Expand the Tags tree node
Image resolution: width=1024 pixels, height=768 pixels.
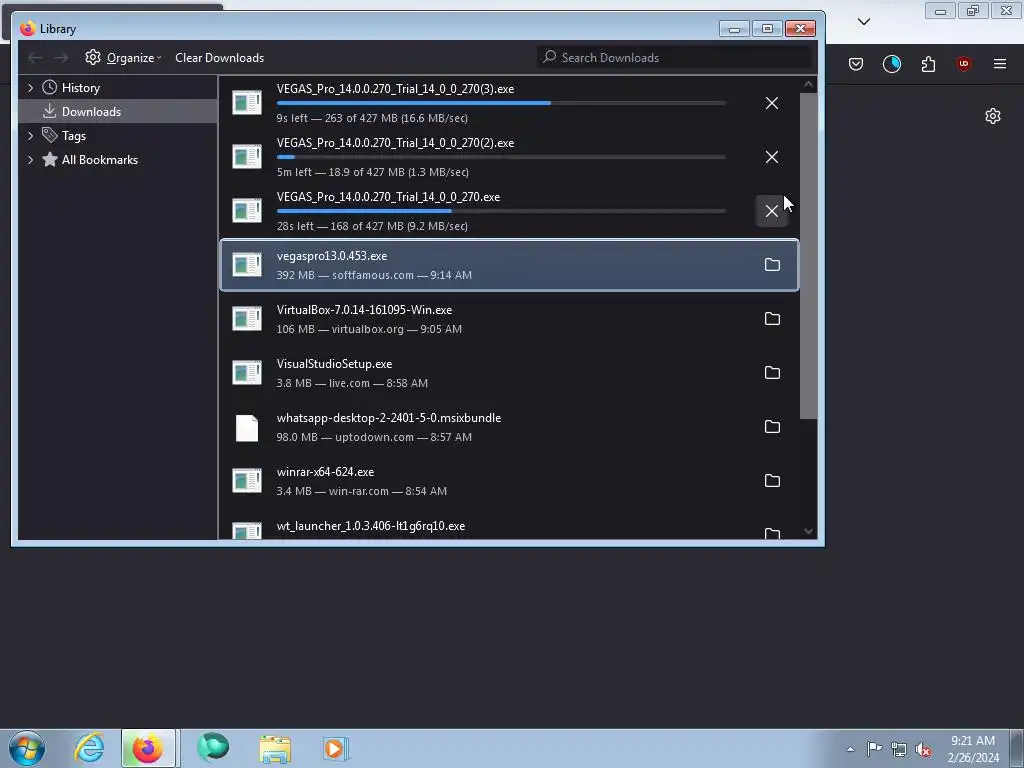tap(30, 136)
